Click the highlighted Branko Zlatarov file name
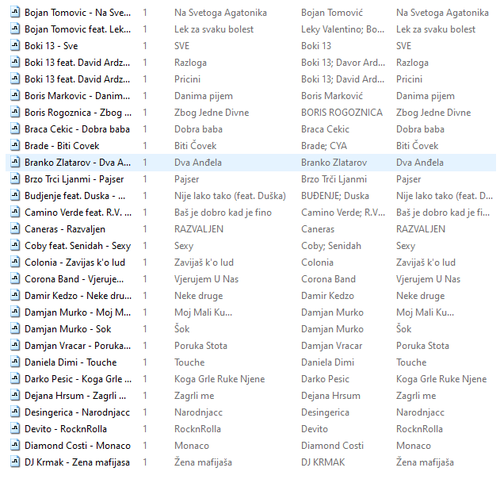This screenshot has height=483, width=500. click(x=78, y=162)
